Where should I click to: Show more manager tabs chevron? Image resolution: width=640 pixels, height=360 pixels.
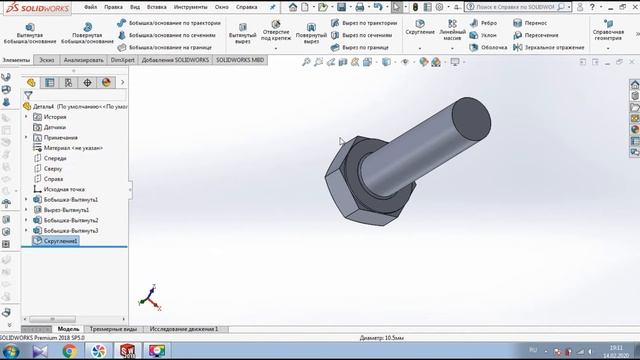pos(122,82)
